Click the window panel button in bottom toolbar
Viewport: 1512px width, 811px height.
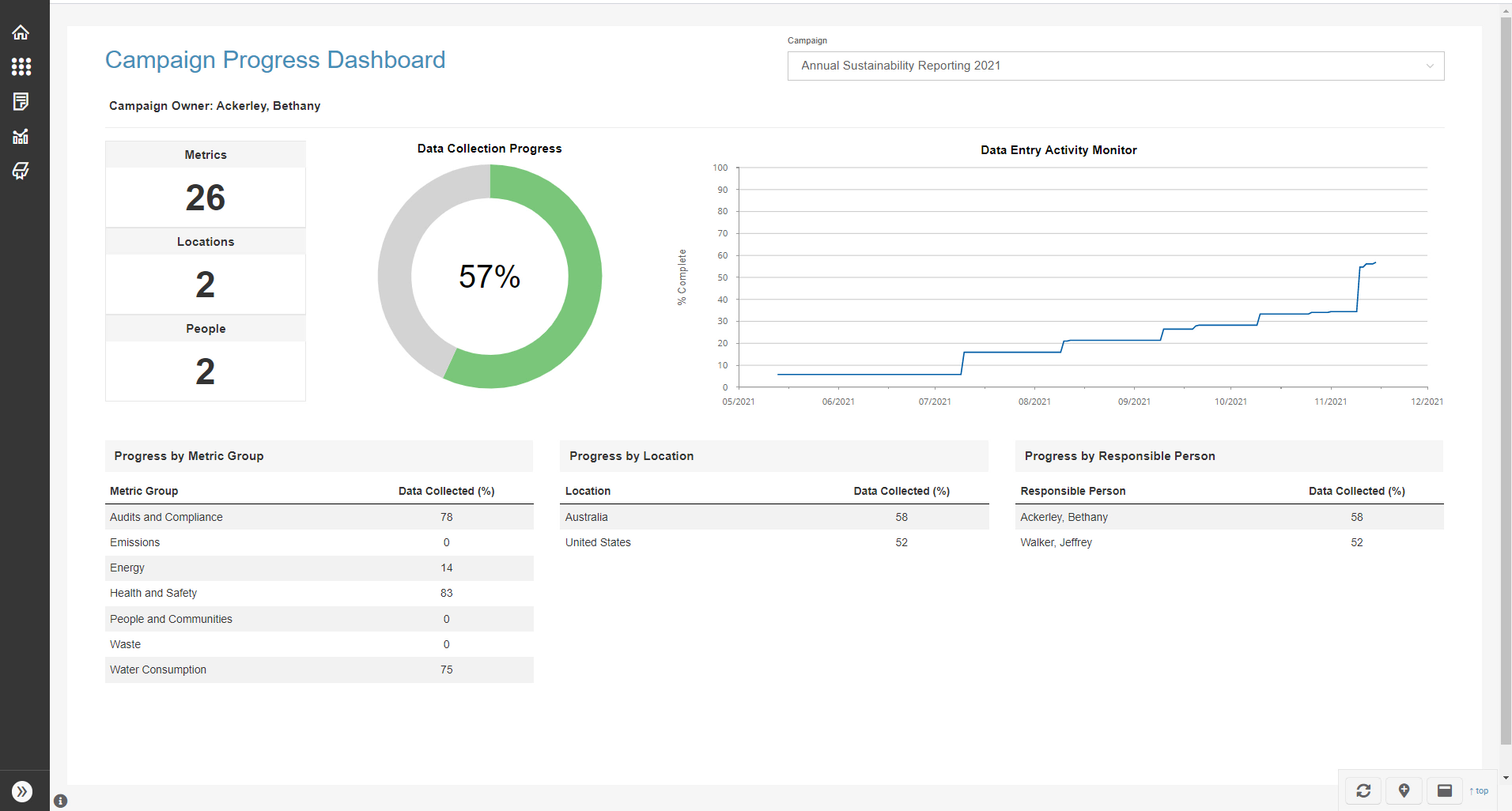1445,790
